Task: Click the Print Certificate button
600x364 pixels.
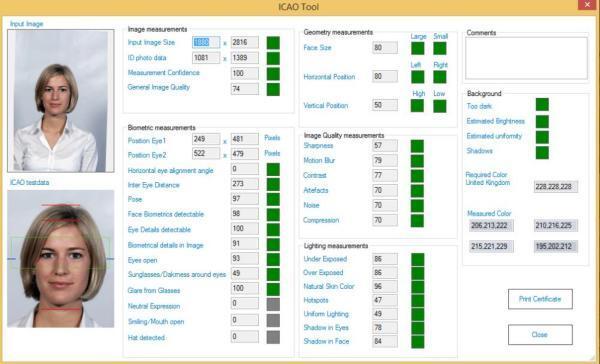Action: pyautogui.click(x=540, y=299)
